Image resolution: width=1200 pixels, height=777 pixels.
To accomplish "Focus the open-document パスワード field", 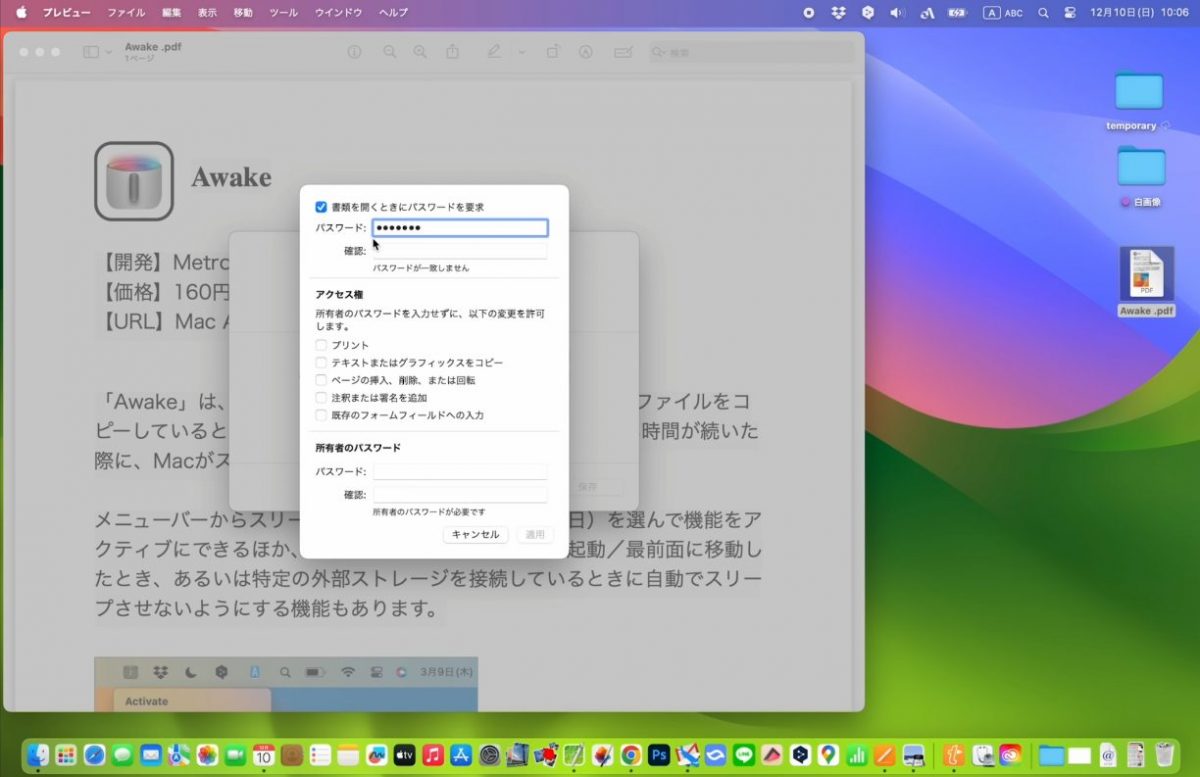I will pos(460,228).
